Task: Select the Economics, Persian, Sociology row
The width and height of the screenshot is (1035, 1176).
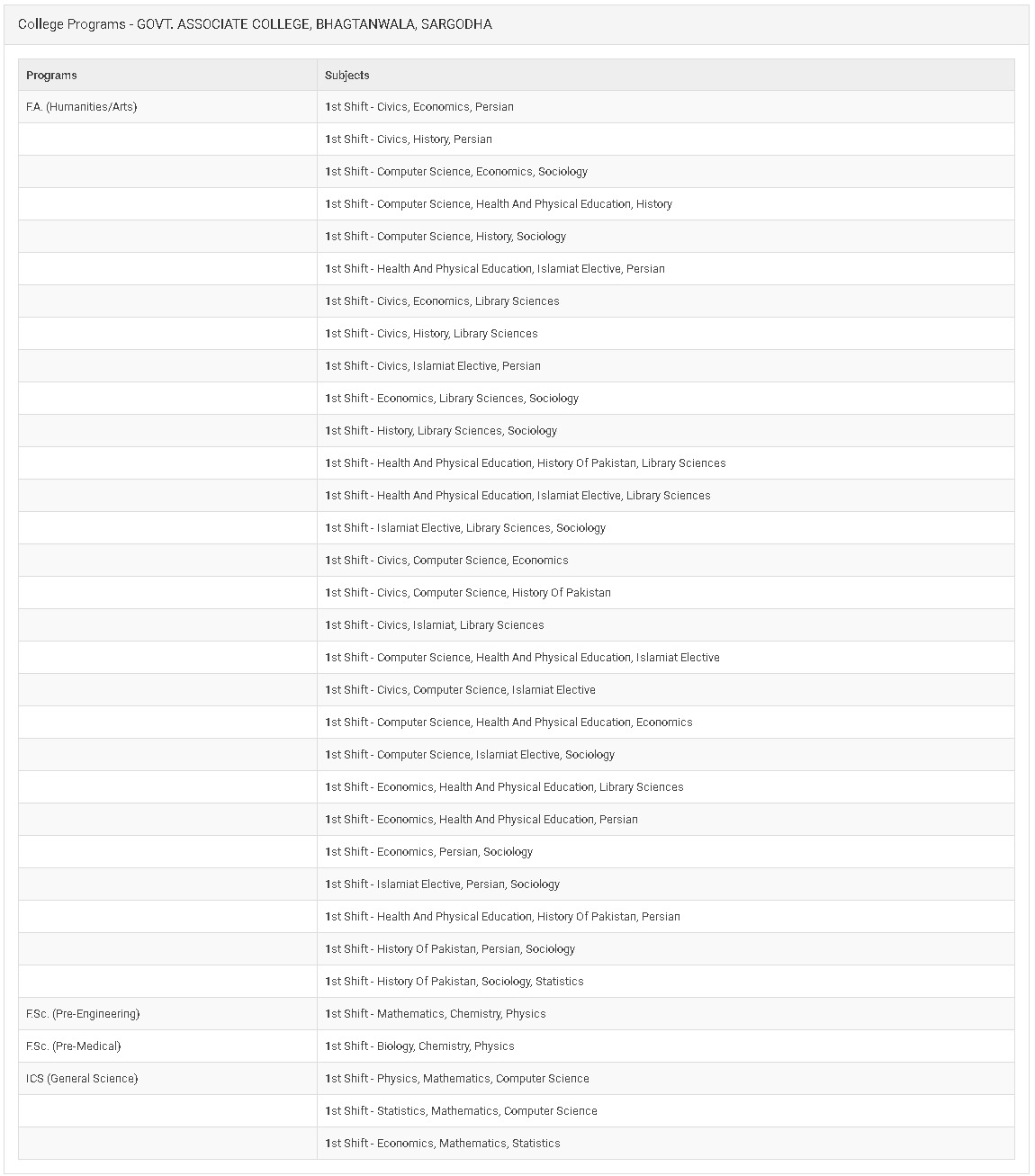Action: coord(429,852)
